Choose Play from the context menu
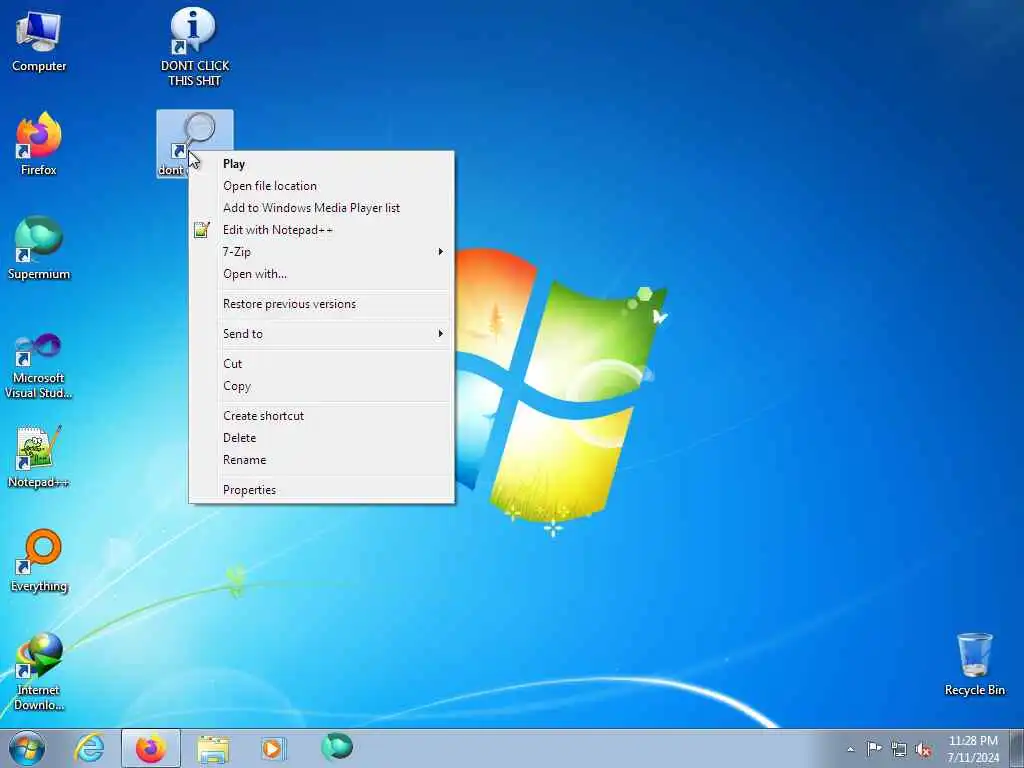 321,164
